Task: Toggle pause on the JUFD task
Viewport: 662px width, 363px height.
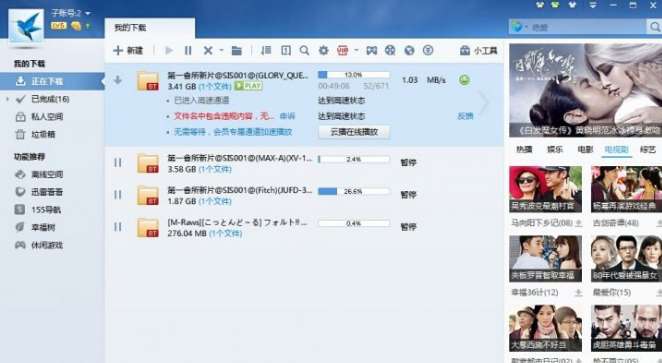Action: coord(118,195)
